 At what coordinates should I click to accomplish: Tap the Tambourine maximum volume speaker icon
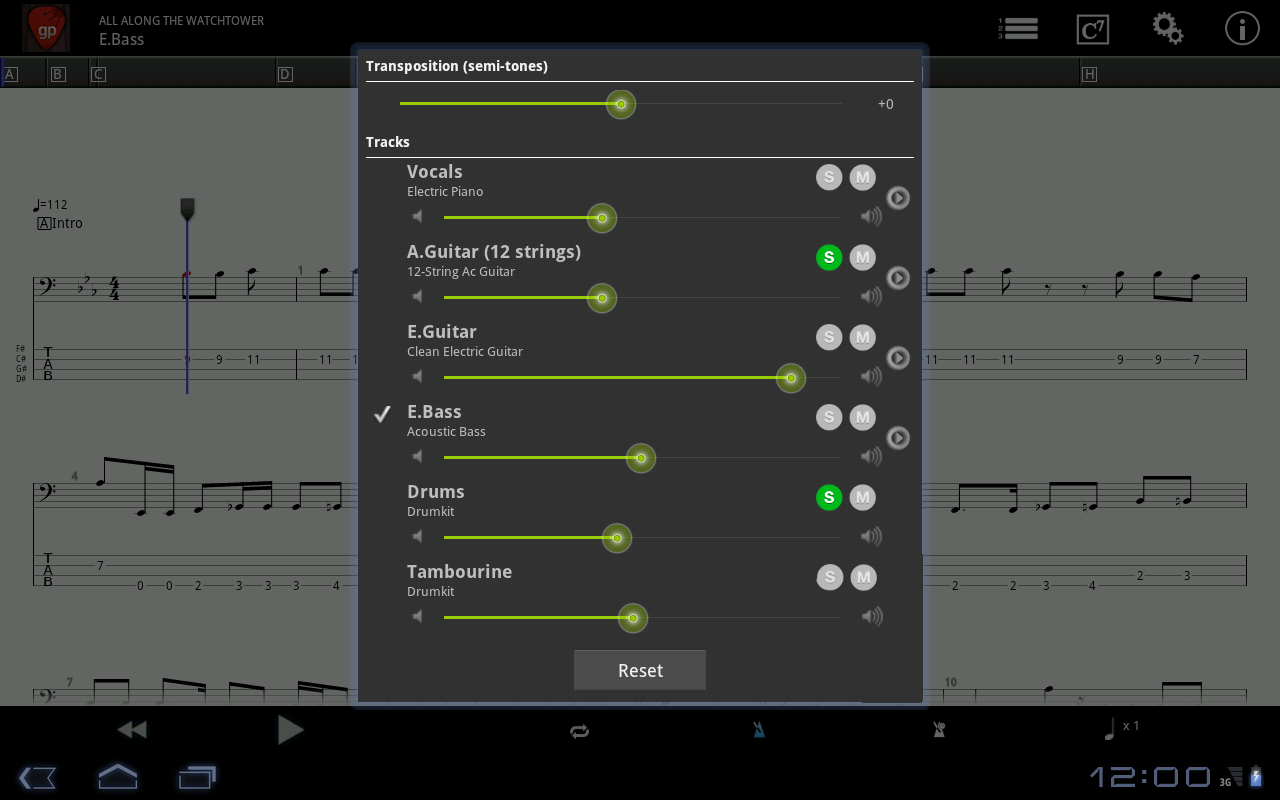[871, 616]
